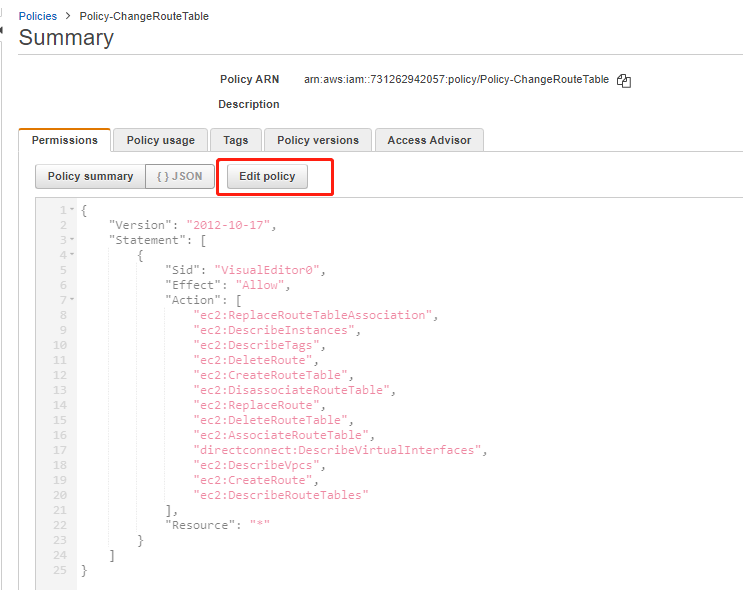The width and height of the screenshot is (743, 590).
Task: Open the Policy usage tab
Action: click(x=160, y=140)
